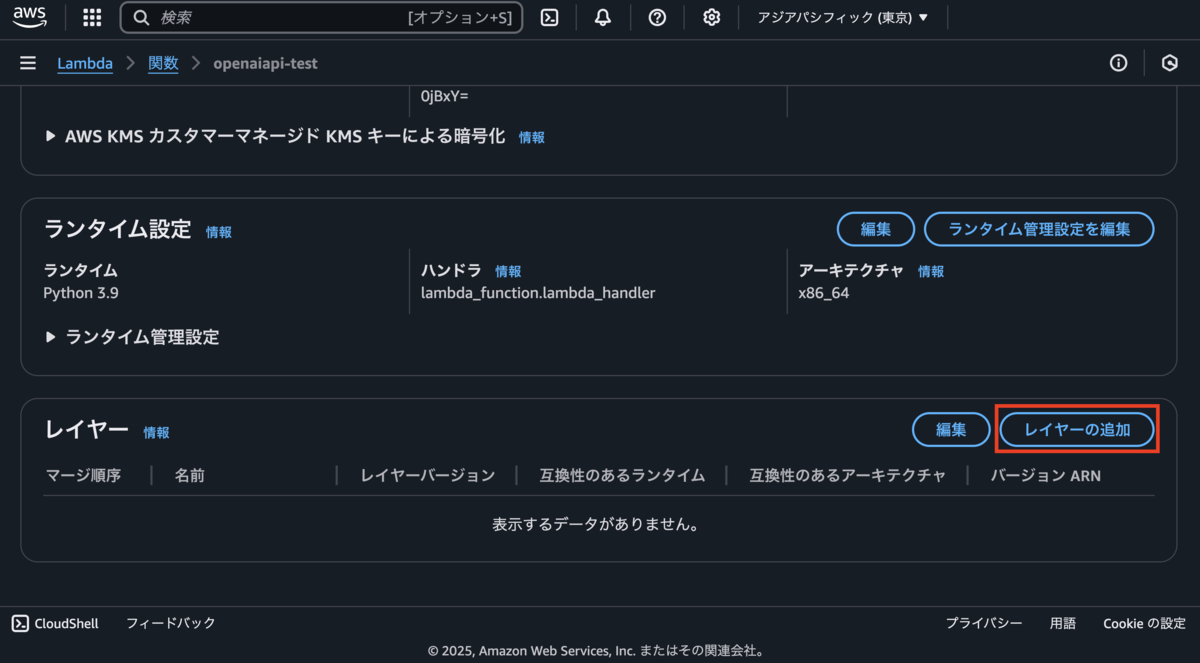Image resolution: width=1200 pixels, height=663 pixels.
Task: Click フィードバック in the footer
Action: point(171,623)
